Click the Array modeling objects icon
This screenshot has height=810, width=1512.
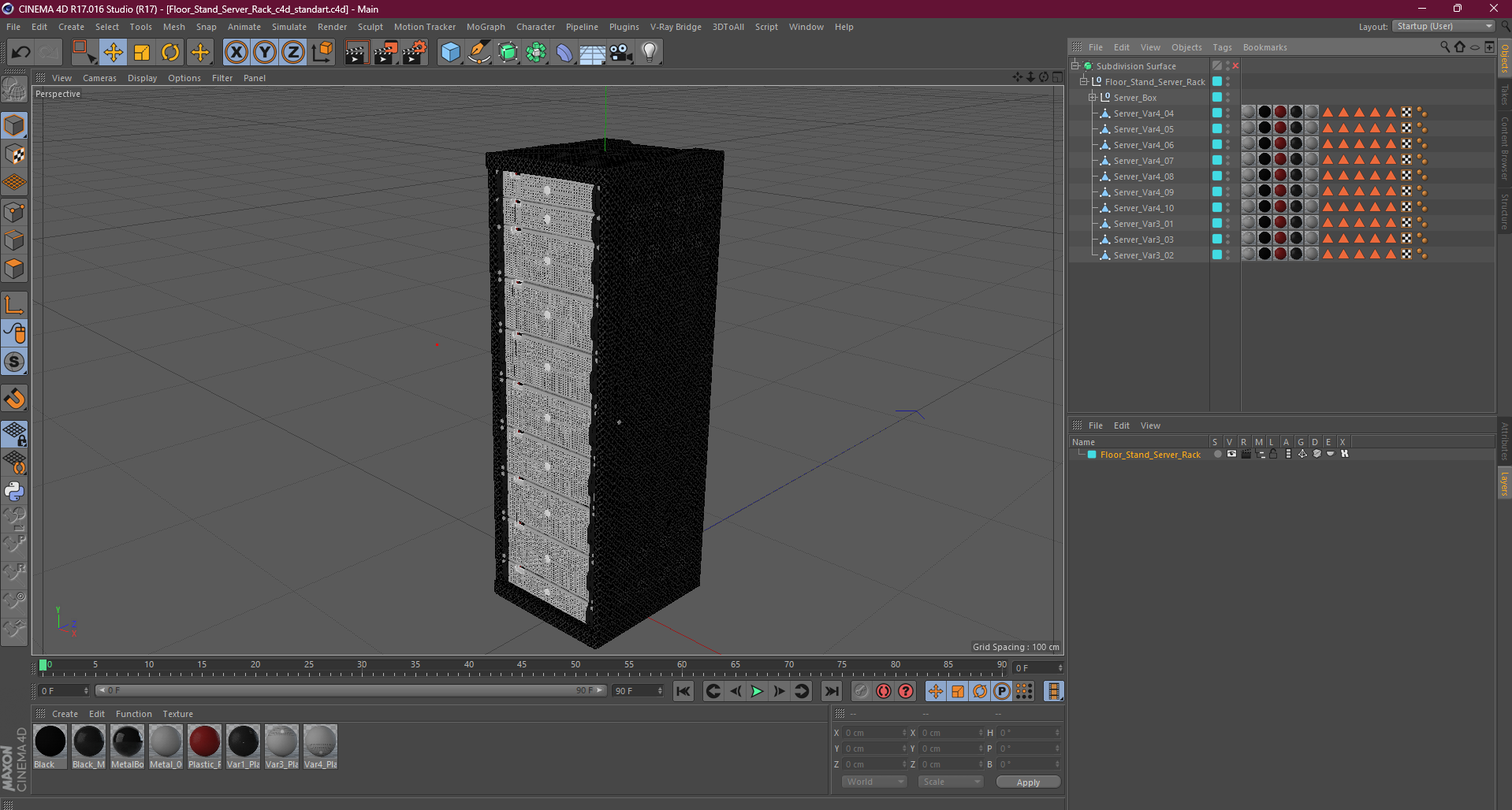536,52
